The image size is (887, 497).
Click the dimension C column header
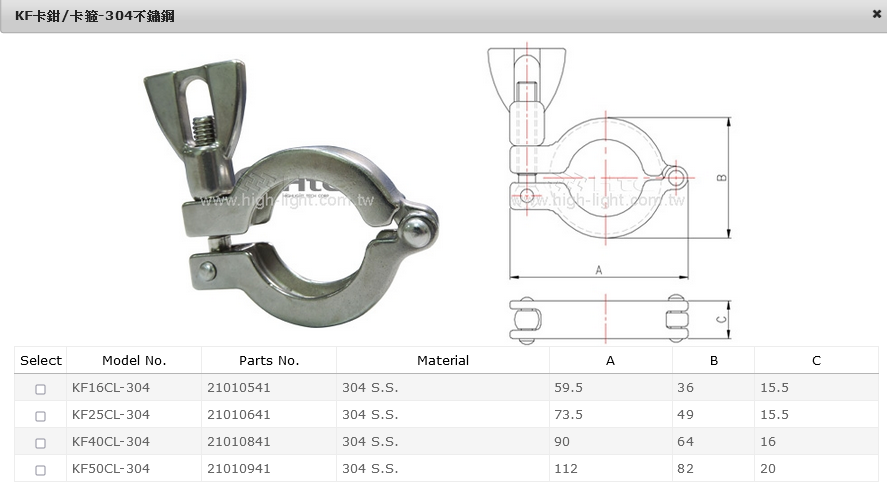pos(816,360)
